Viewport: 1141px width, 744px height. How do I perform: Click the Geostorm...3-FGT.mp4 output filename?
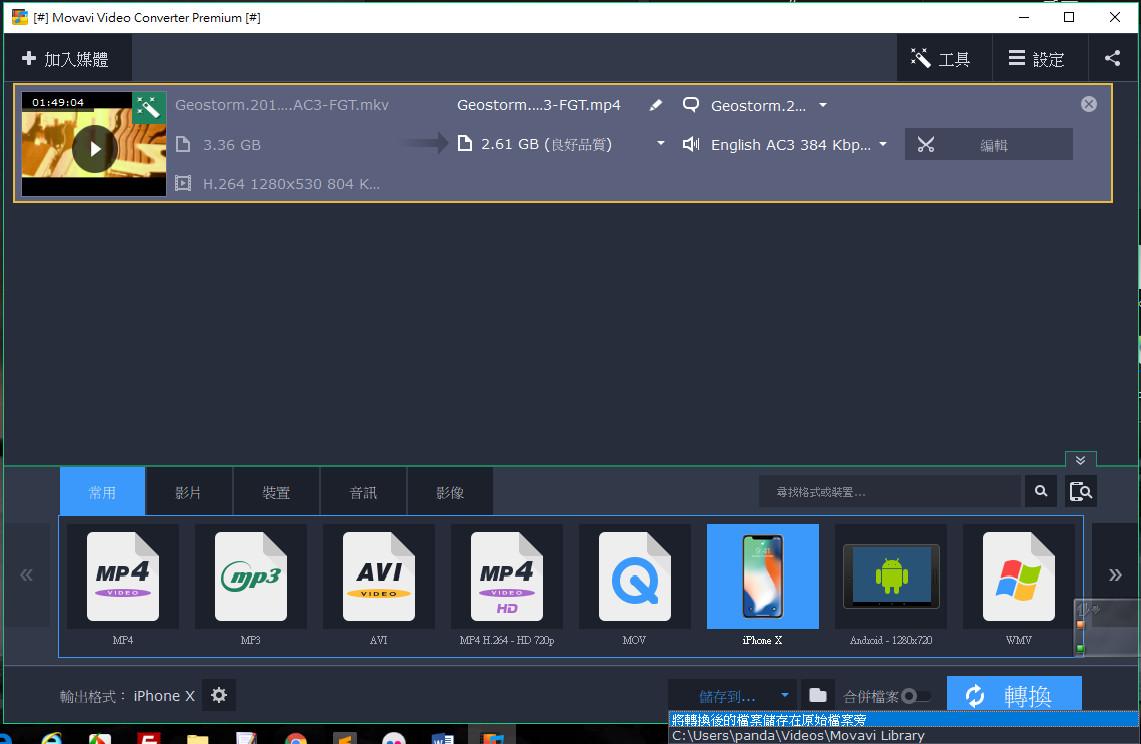coord(538,105)
